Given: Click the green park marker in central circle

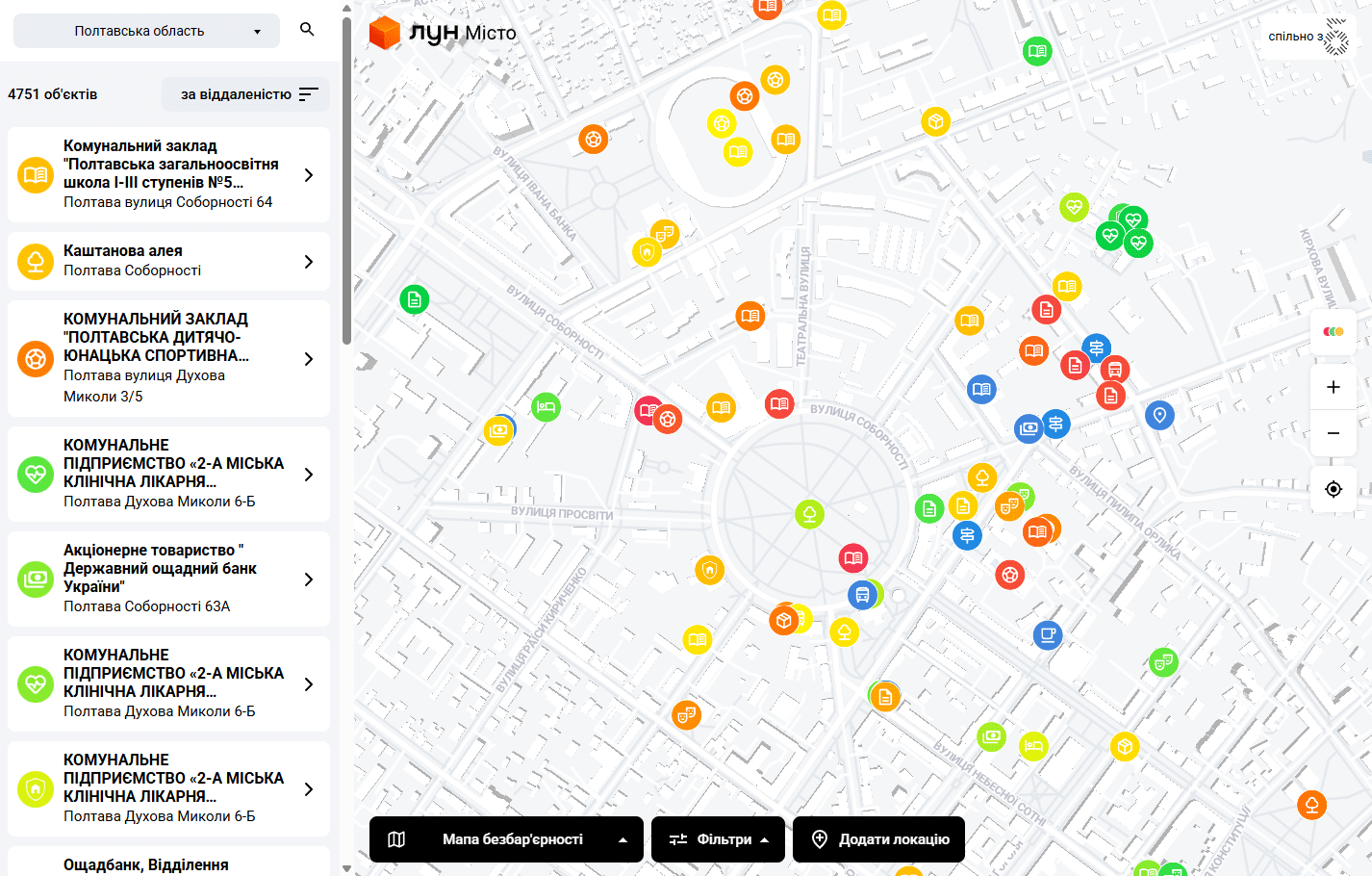Looking at the screenshot, I should click(809, 514).
